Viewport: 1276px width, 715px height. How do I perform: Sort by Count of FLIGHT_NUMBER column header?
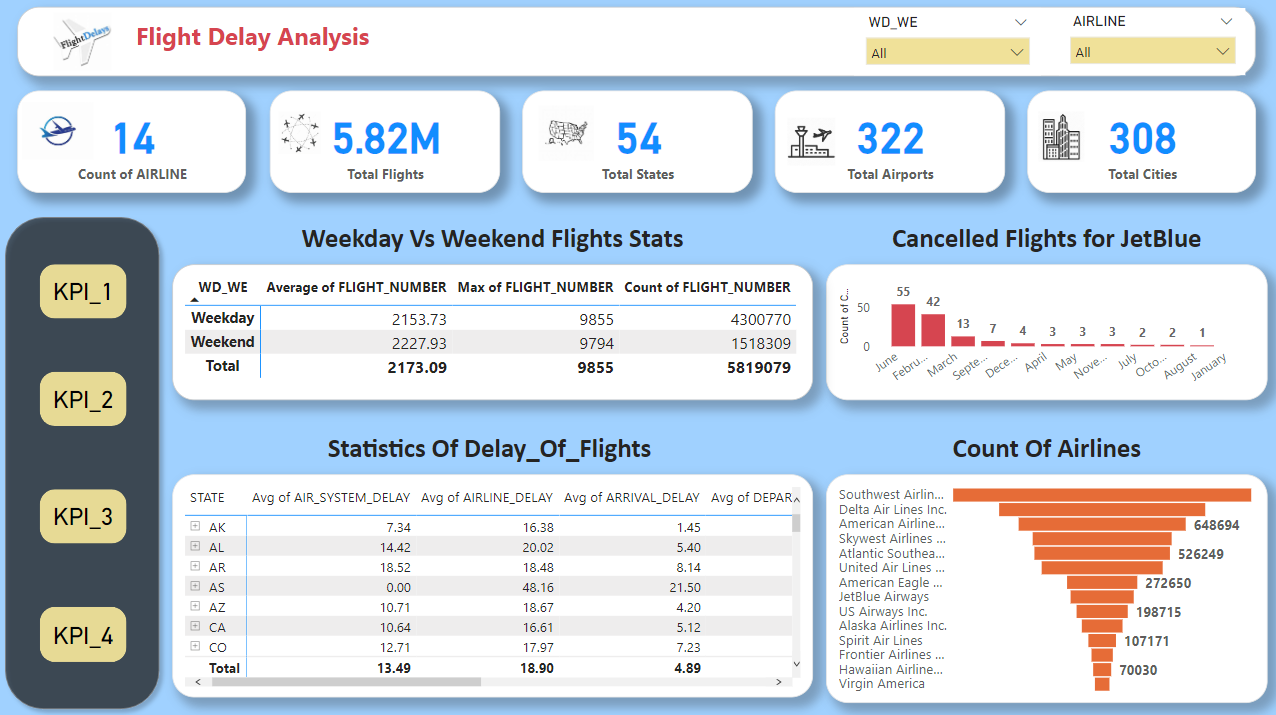707,287
